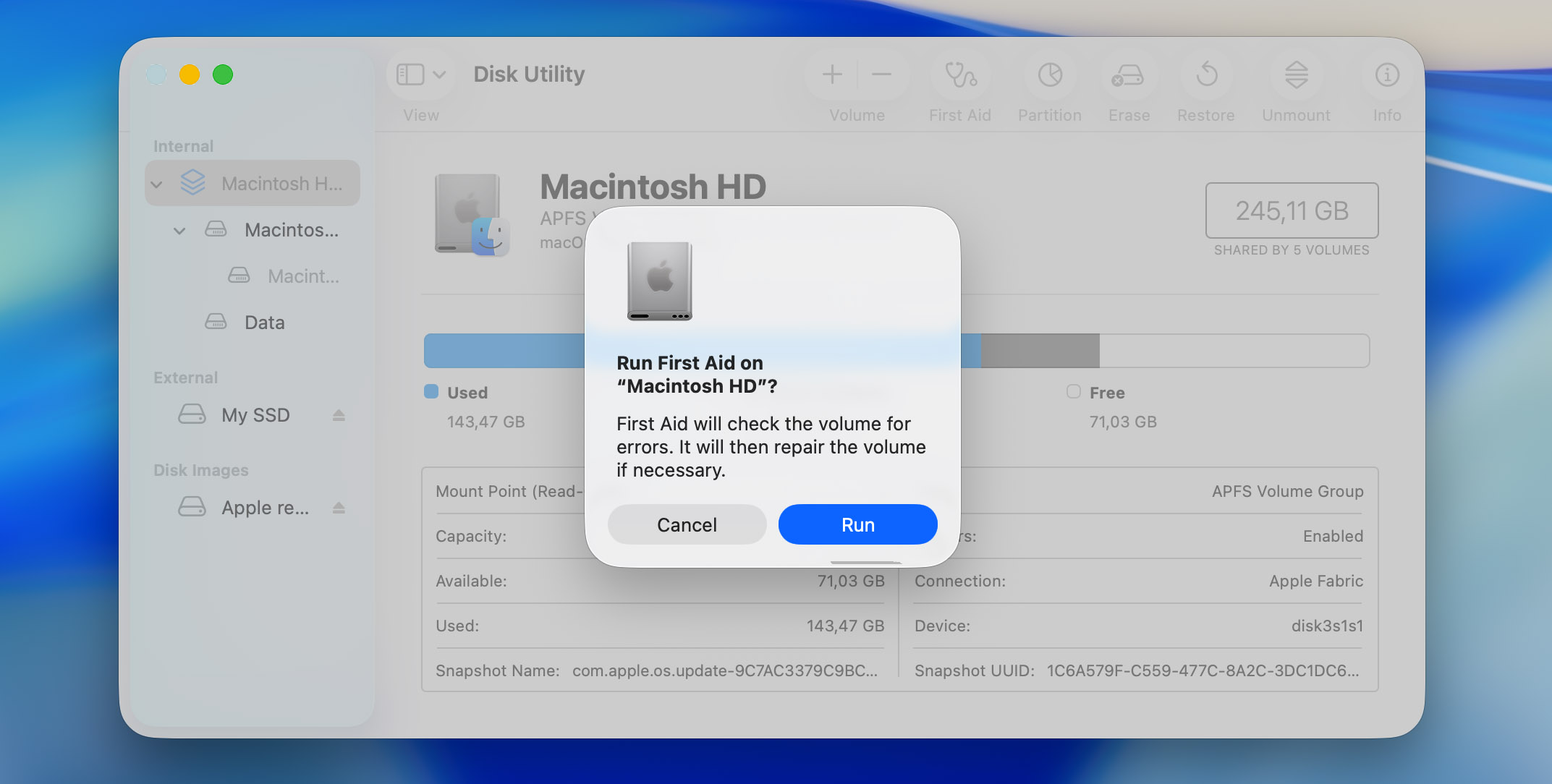Collapse the Macintos... container chevron

[179, 231]
